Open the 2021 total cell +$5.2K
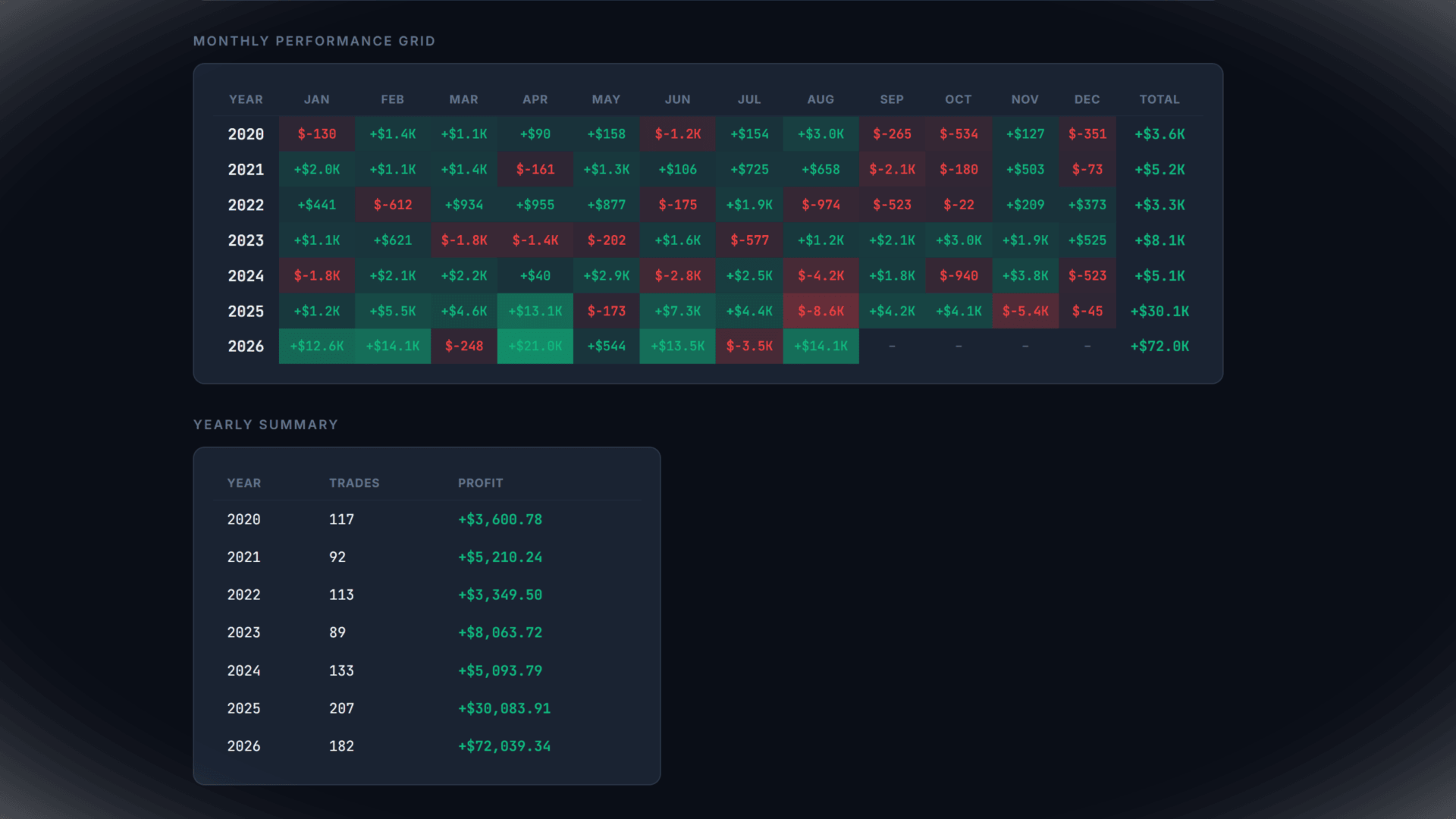This screenshot has height=819, width=1456. 1159,170
